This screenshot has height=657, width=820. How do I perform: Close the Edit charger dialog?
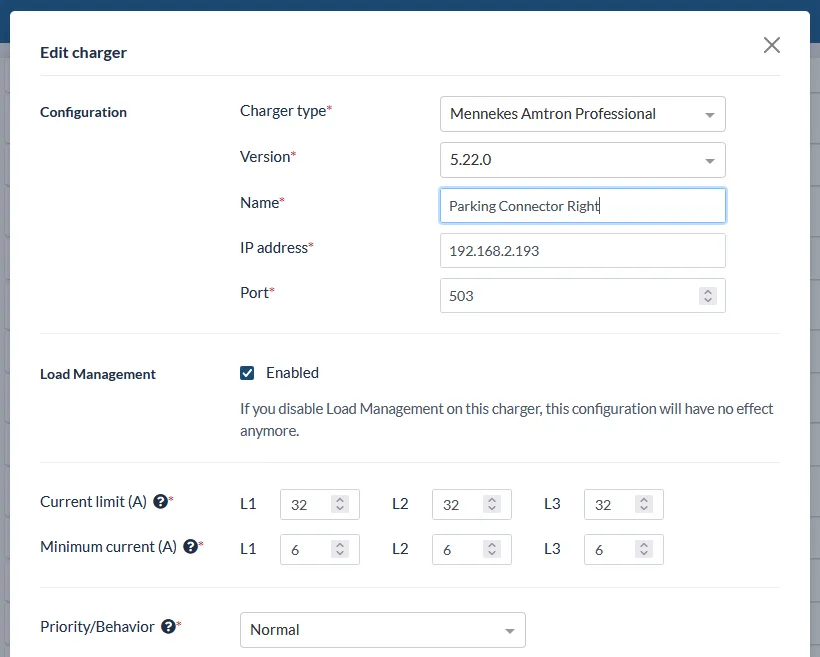tap(771, 45)
